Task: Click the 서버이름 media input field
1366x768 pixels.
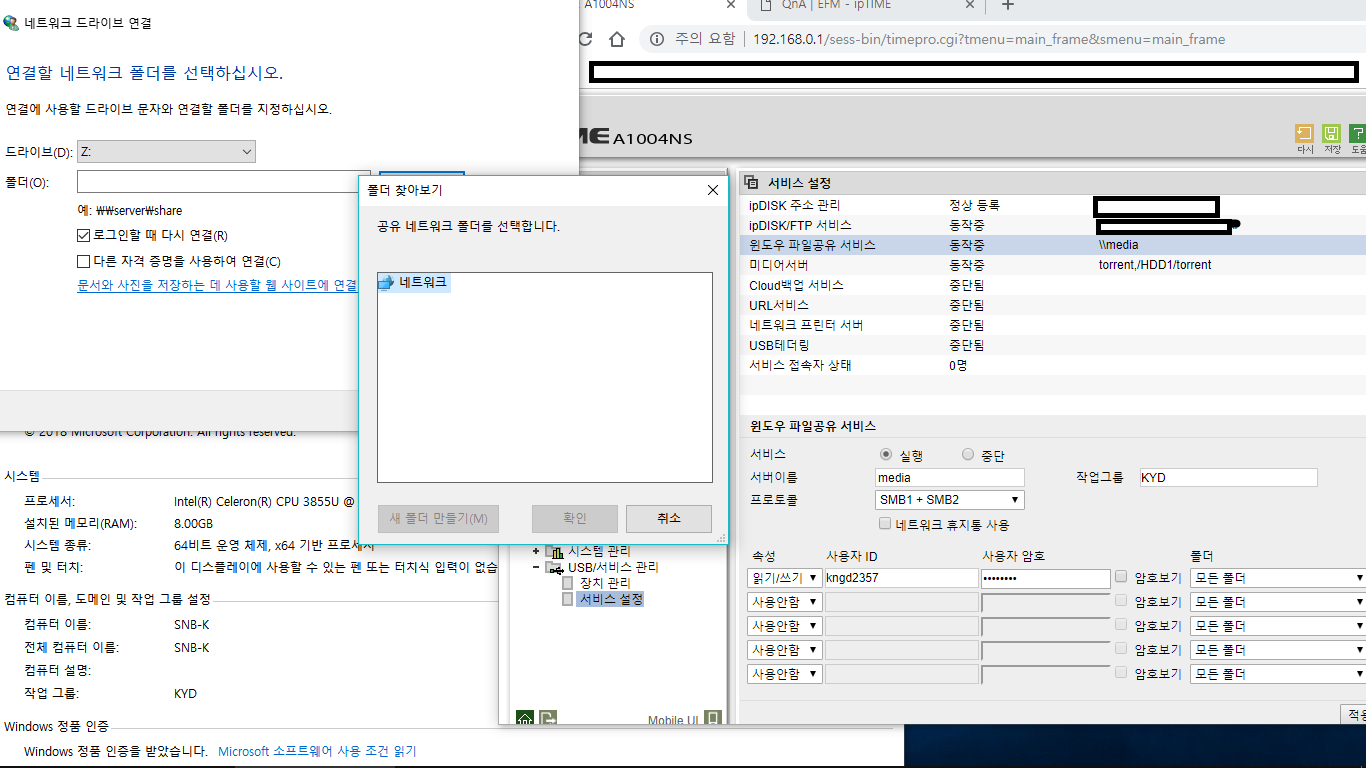Action: pyautogui.click(x=950, y=477)
